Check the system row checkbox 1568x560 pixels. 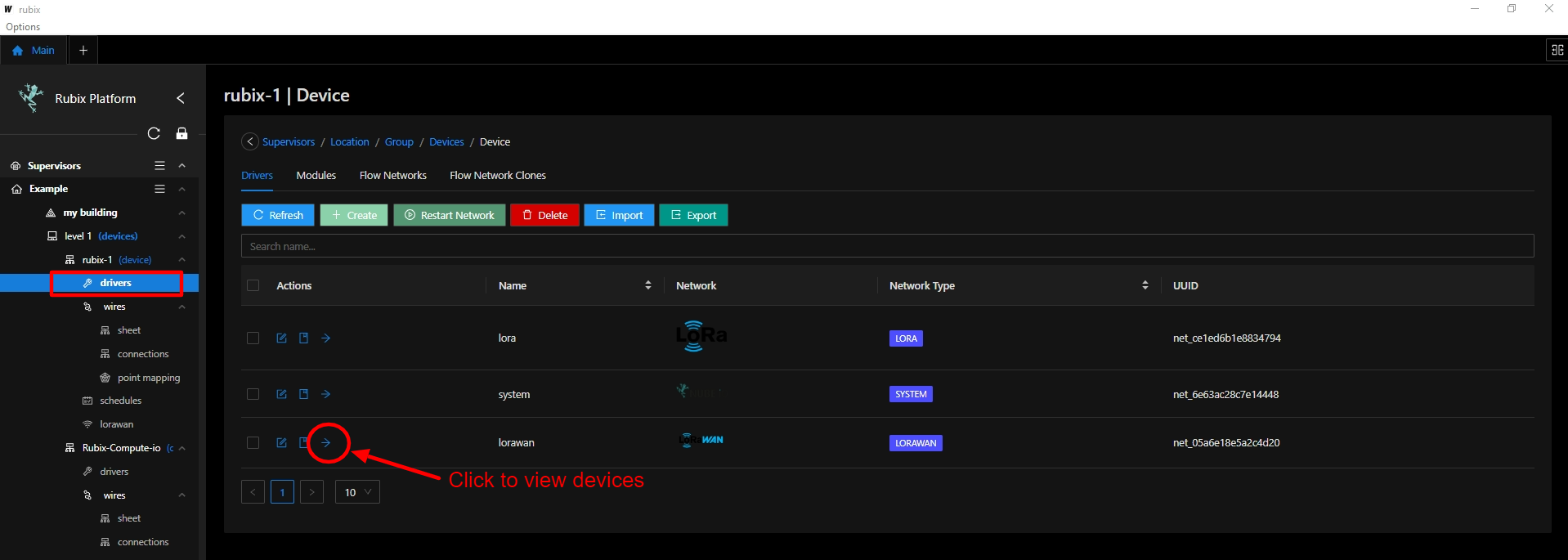[253, 394]
